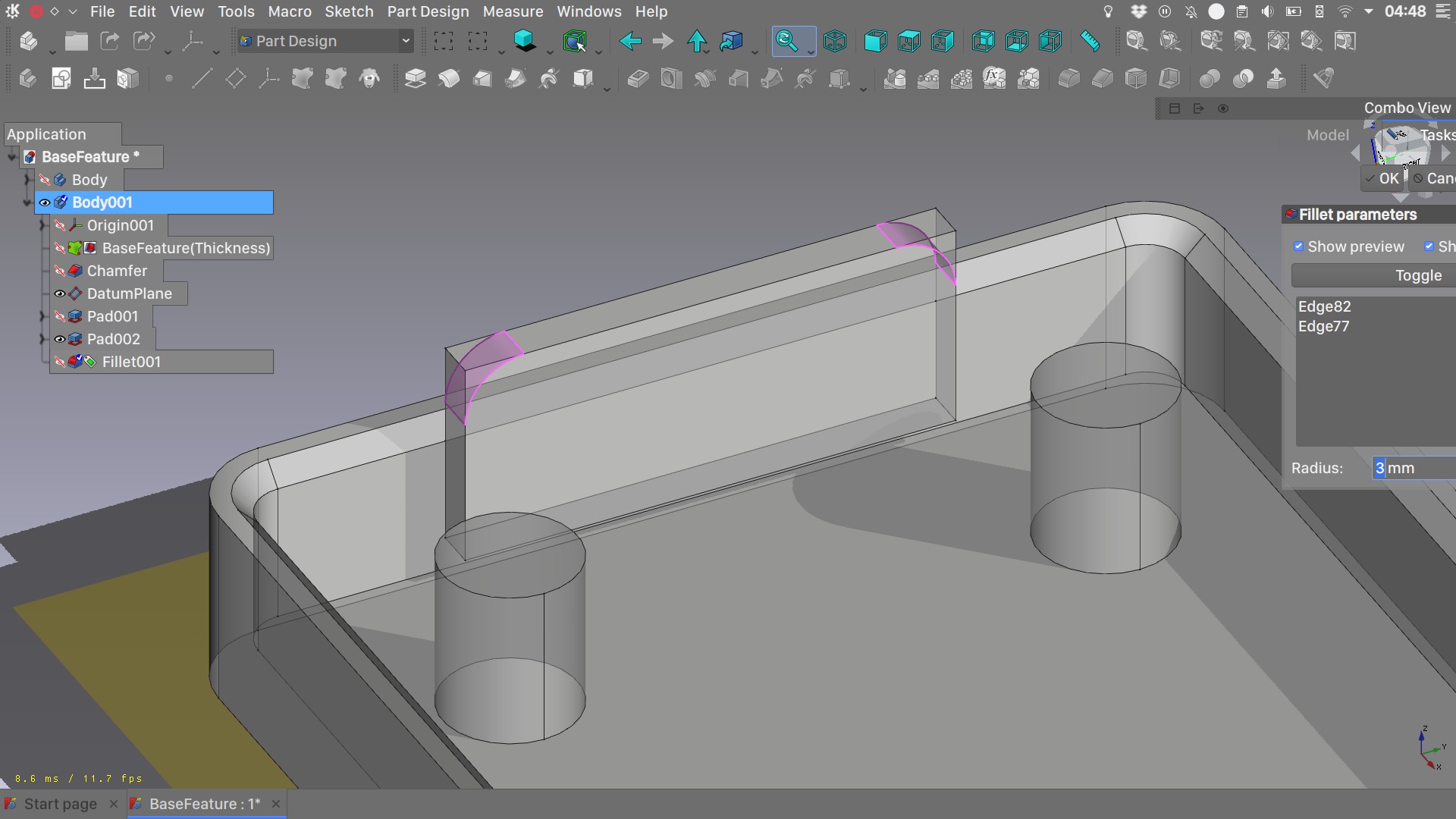Apply a Chamfer with the toolbar icon
The image size is (1456, 819).
(1103, 78)
